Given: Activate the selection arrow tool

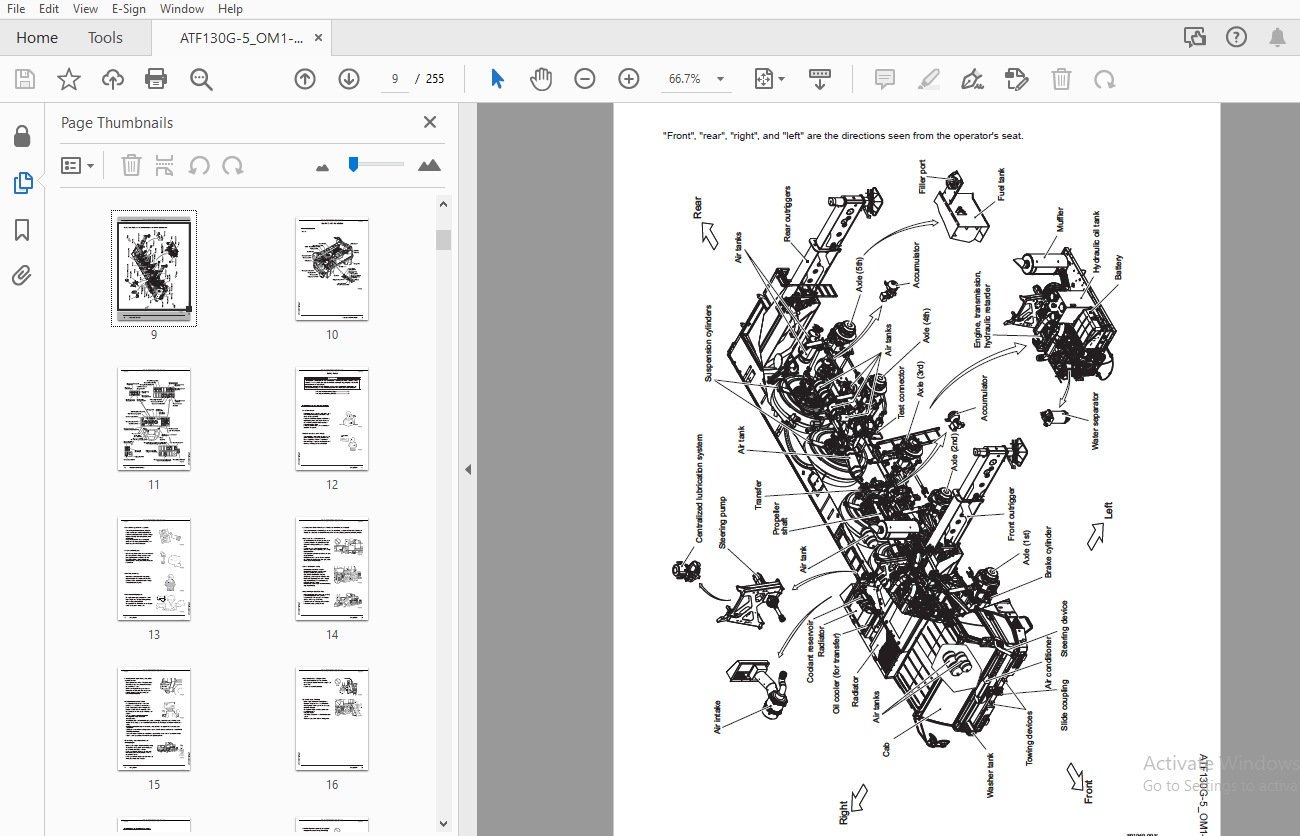Looking at the screenshot, I should point(497,79).
